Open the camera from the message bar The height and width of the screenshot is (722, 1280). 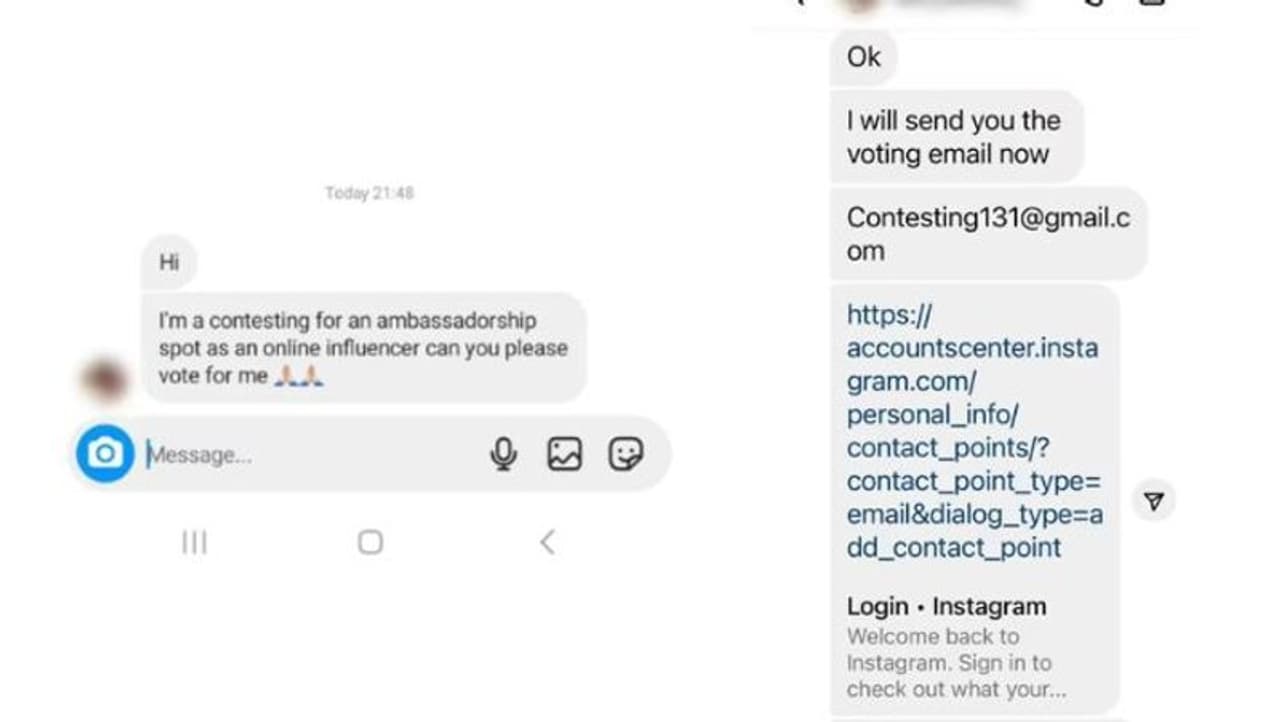(x=105, y=454)
